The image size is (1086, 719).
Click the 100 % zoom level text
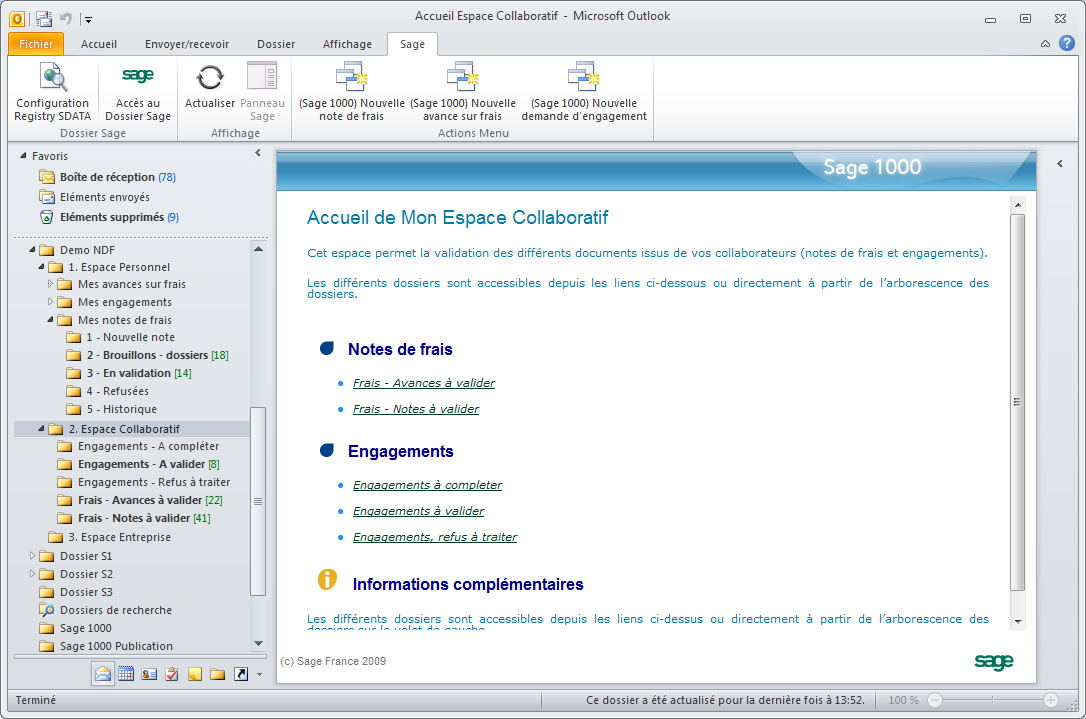903,700
